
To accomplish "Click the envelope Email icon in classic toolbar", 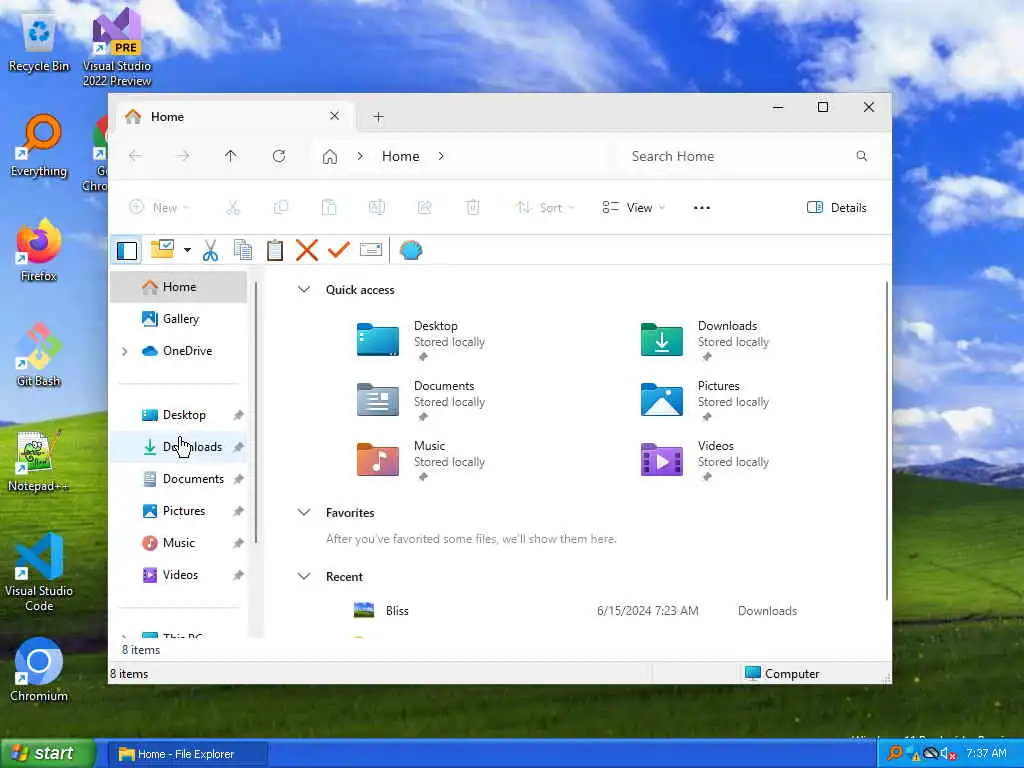I will 371,249.
